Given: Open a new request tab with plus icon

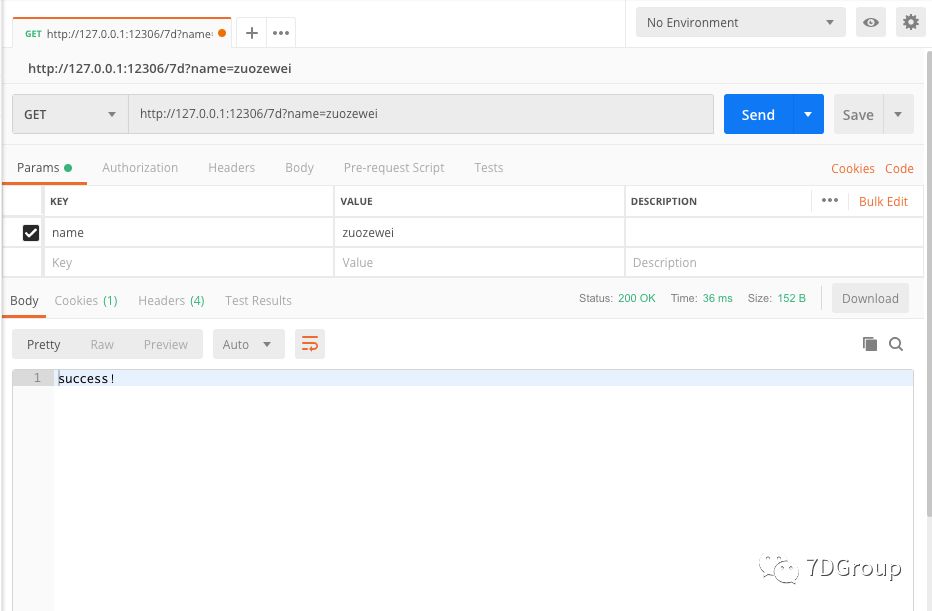Looking at the screenshot, I should (251, 32).
